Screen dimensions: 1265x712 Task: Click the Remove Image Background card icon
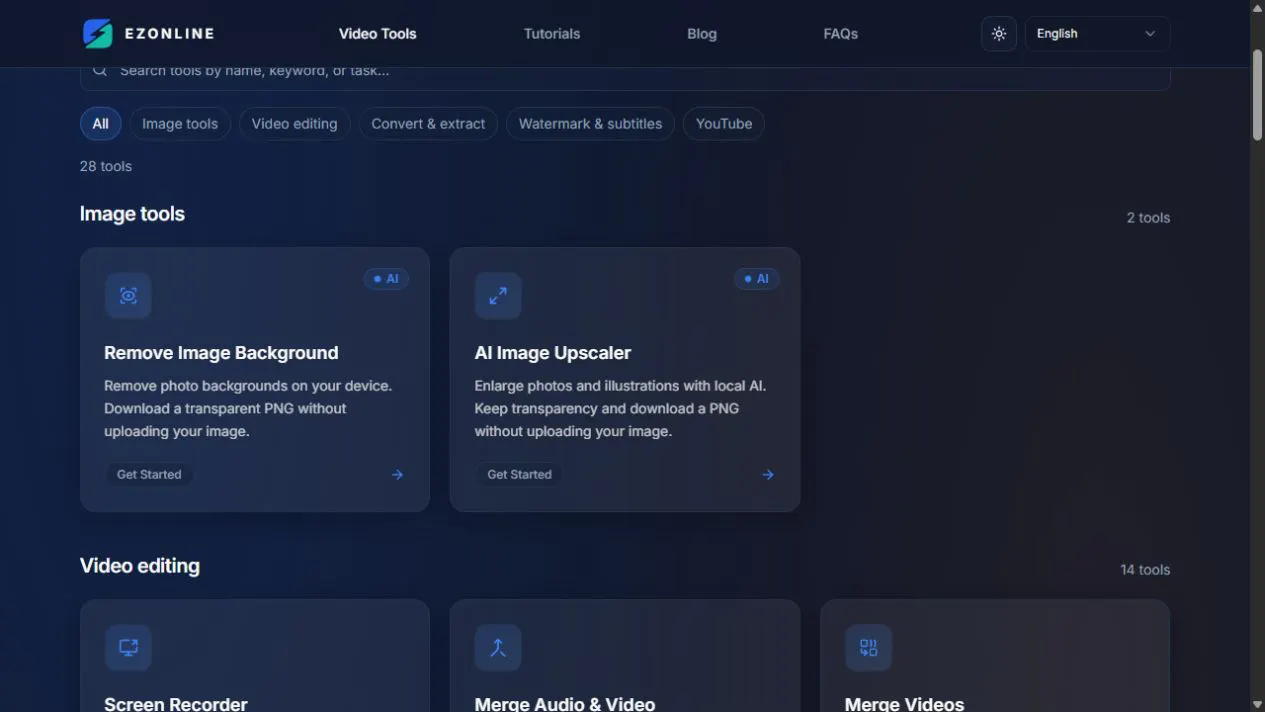pos(128,296)
